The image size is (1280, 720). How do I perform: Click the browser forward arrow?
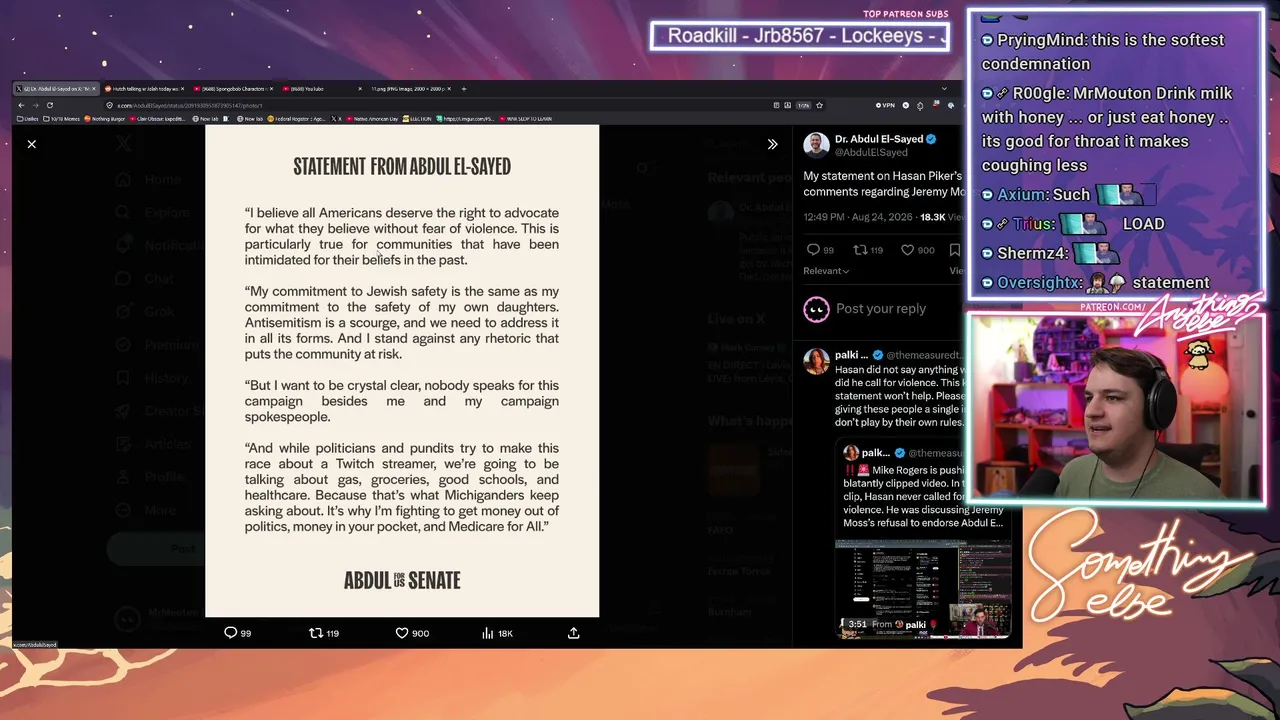[x=35, y=105]
